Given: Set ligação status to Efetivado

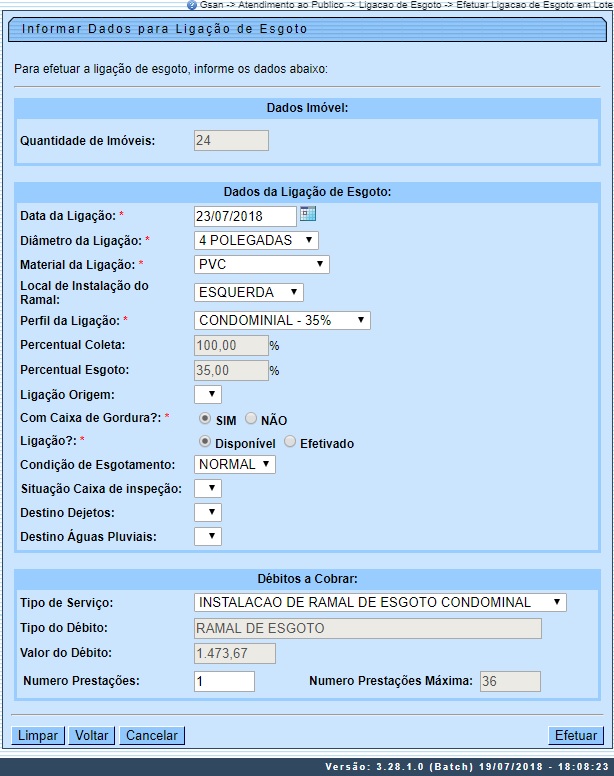Looking at the screenshot, I should (290, 442).
